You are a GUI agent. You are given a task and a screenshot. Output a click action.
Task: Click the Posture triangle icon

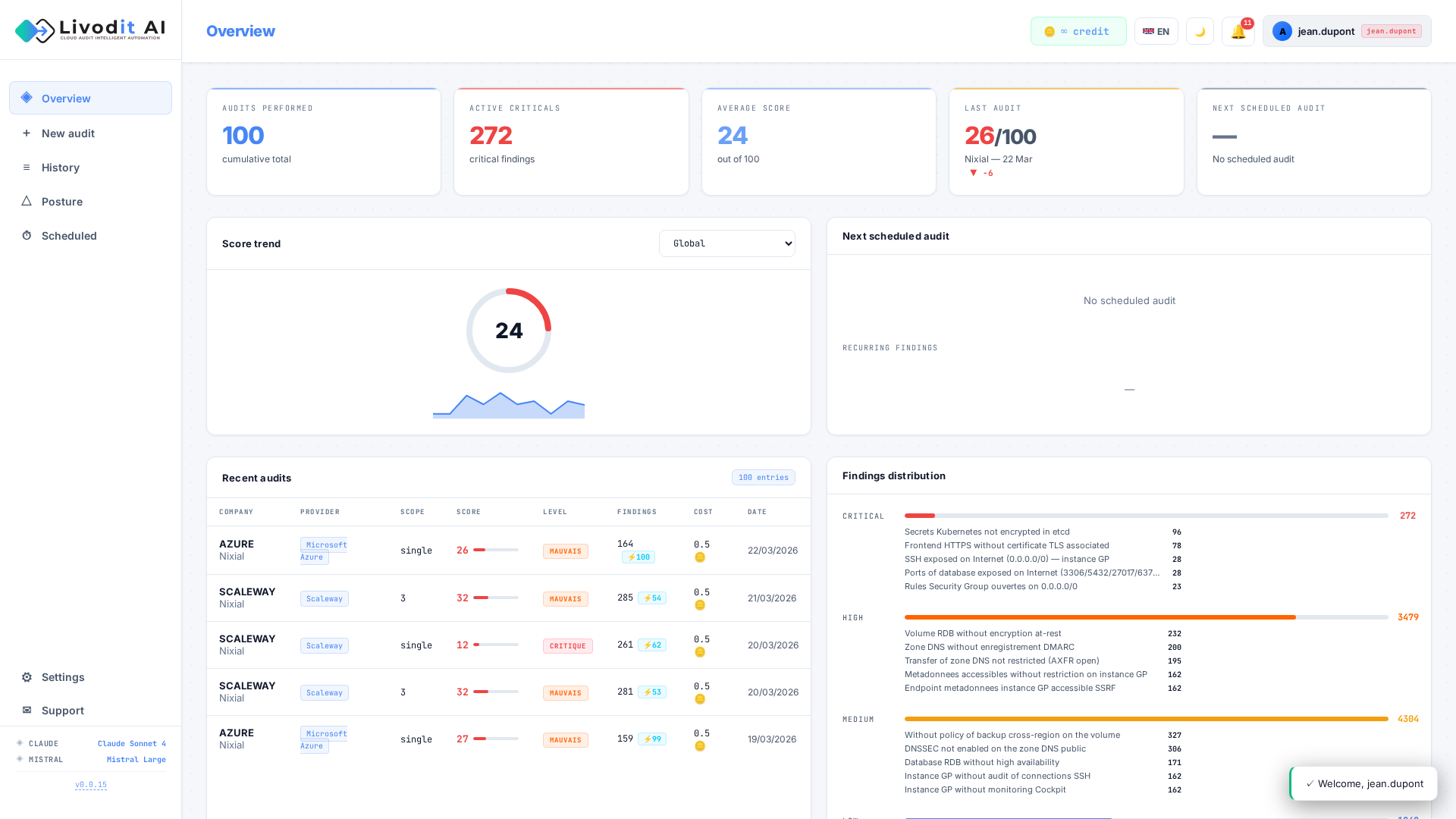point(27,202)
